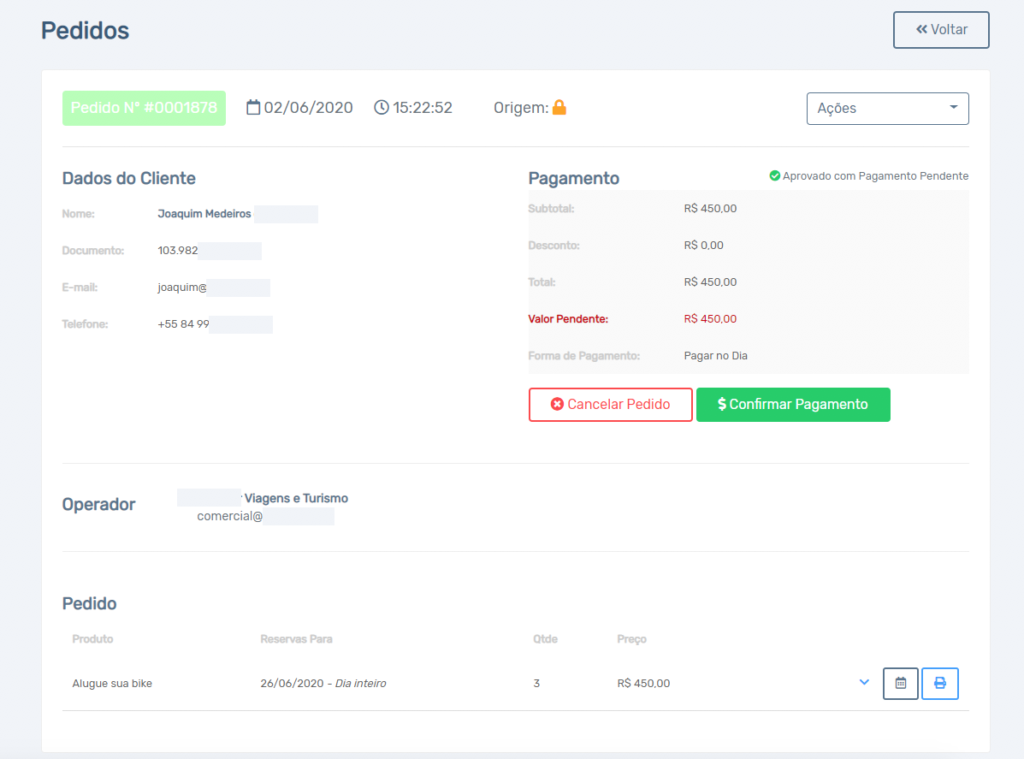Click the green approved check icon
Image resolution: width=1024 pixels, height=759 pixels.
pyautogui.click(x=775, y=176)
